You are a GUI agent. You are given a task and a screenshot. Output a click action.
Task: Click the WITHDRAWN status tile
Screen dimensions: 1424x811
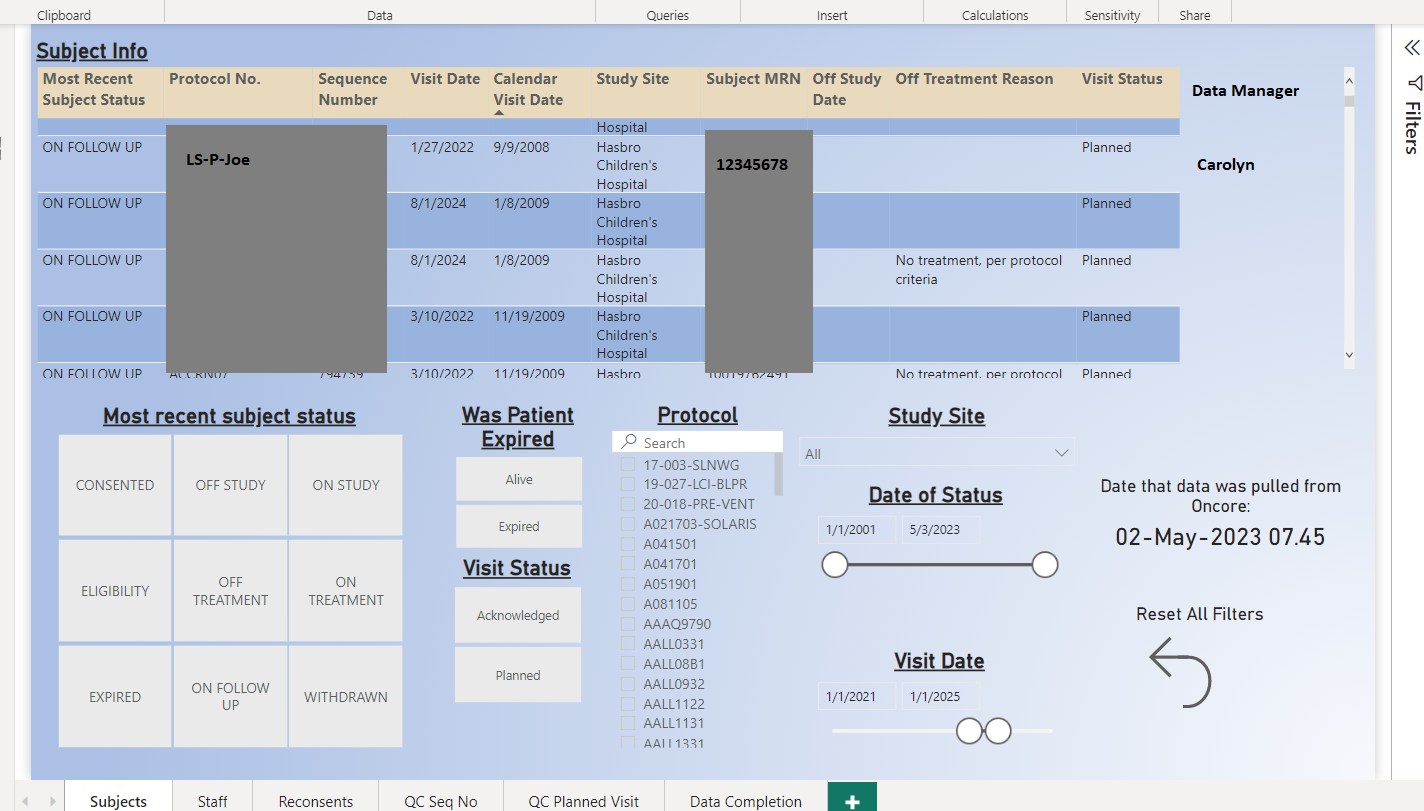point(346,697)
